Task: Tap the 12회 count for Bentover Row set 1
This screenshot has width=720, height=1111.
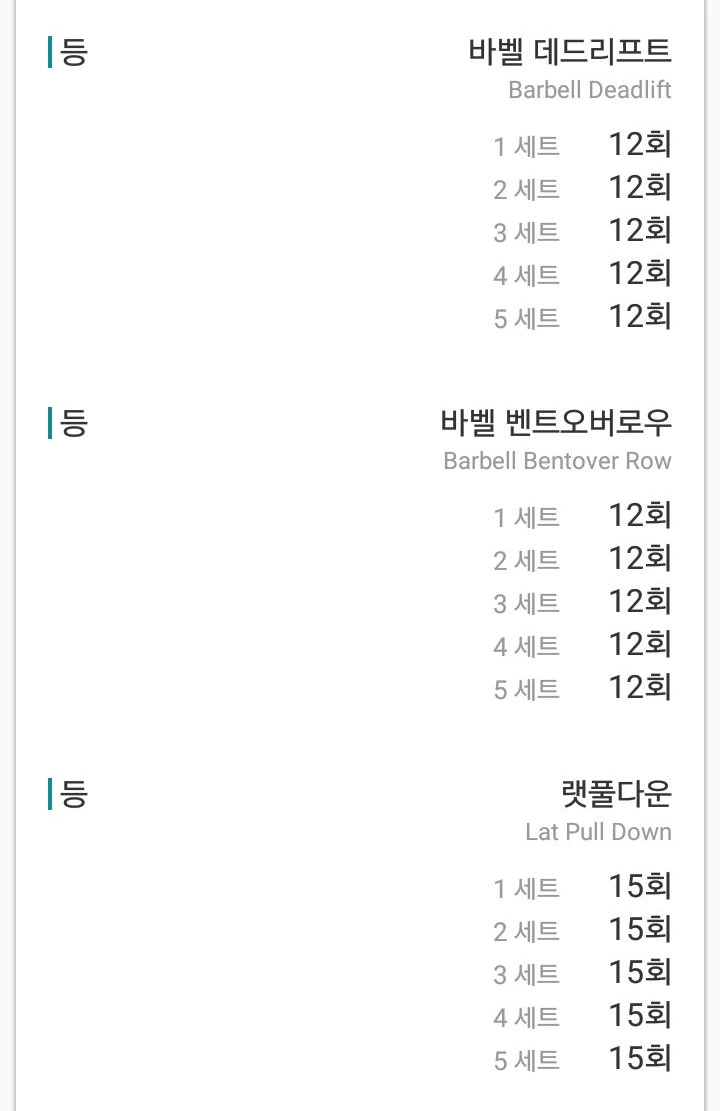Action: 639,516
